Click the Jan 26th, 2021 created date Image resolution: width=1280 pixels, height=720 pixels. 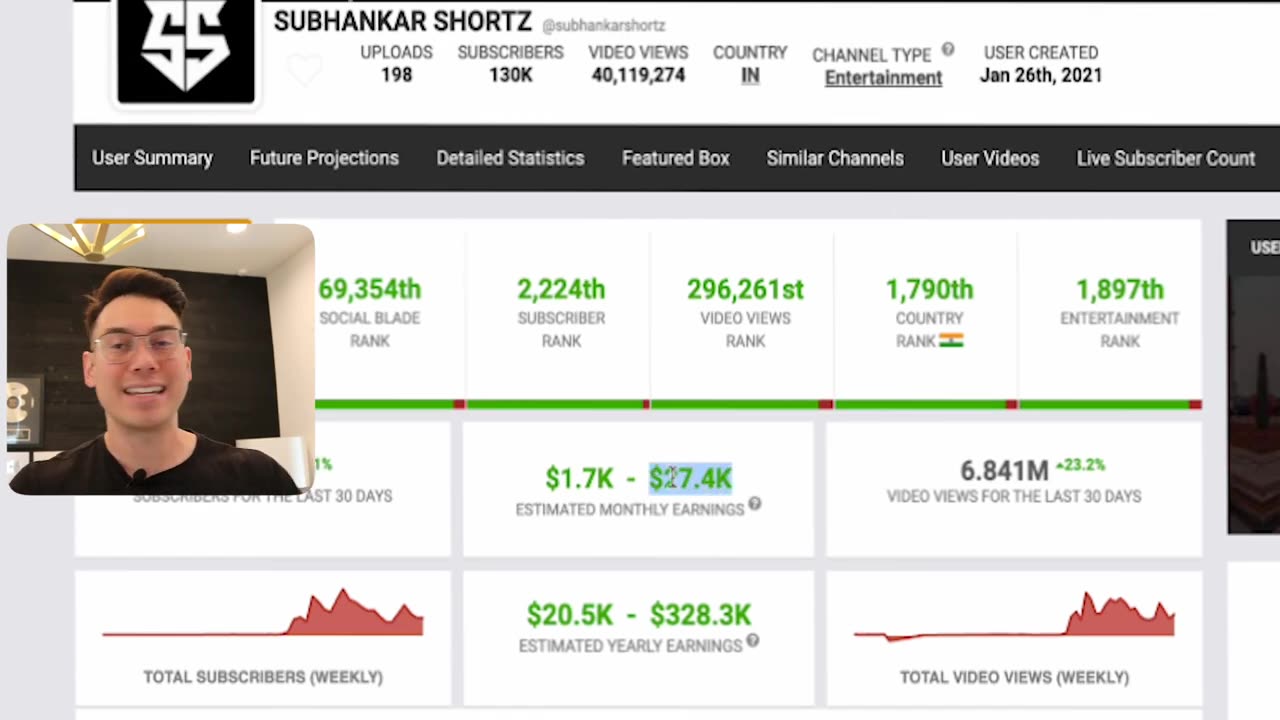1041,75
